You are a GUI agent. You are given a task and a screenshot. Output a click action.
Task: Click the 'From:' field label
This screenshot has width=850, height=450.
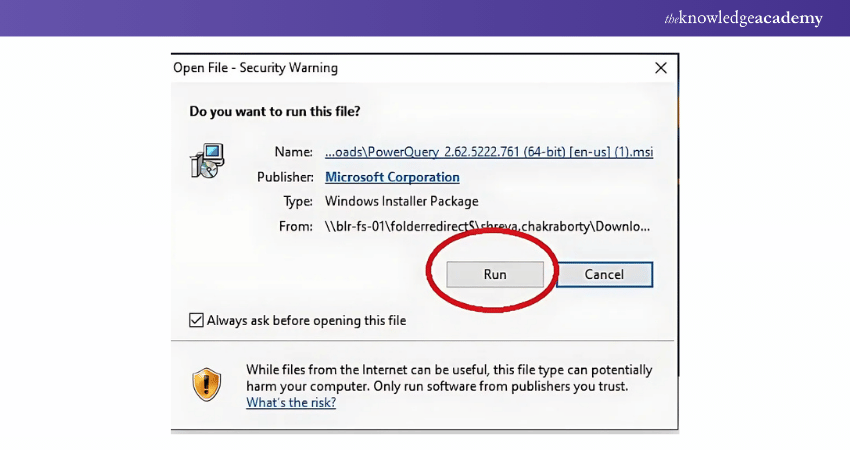296,226
